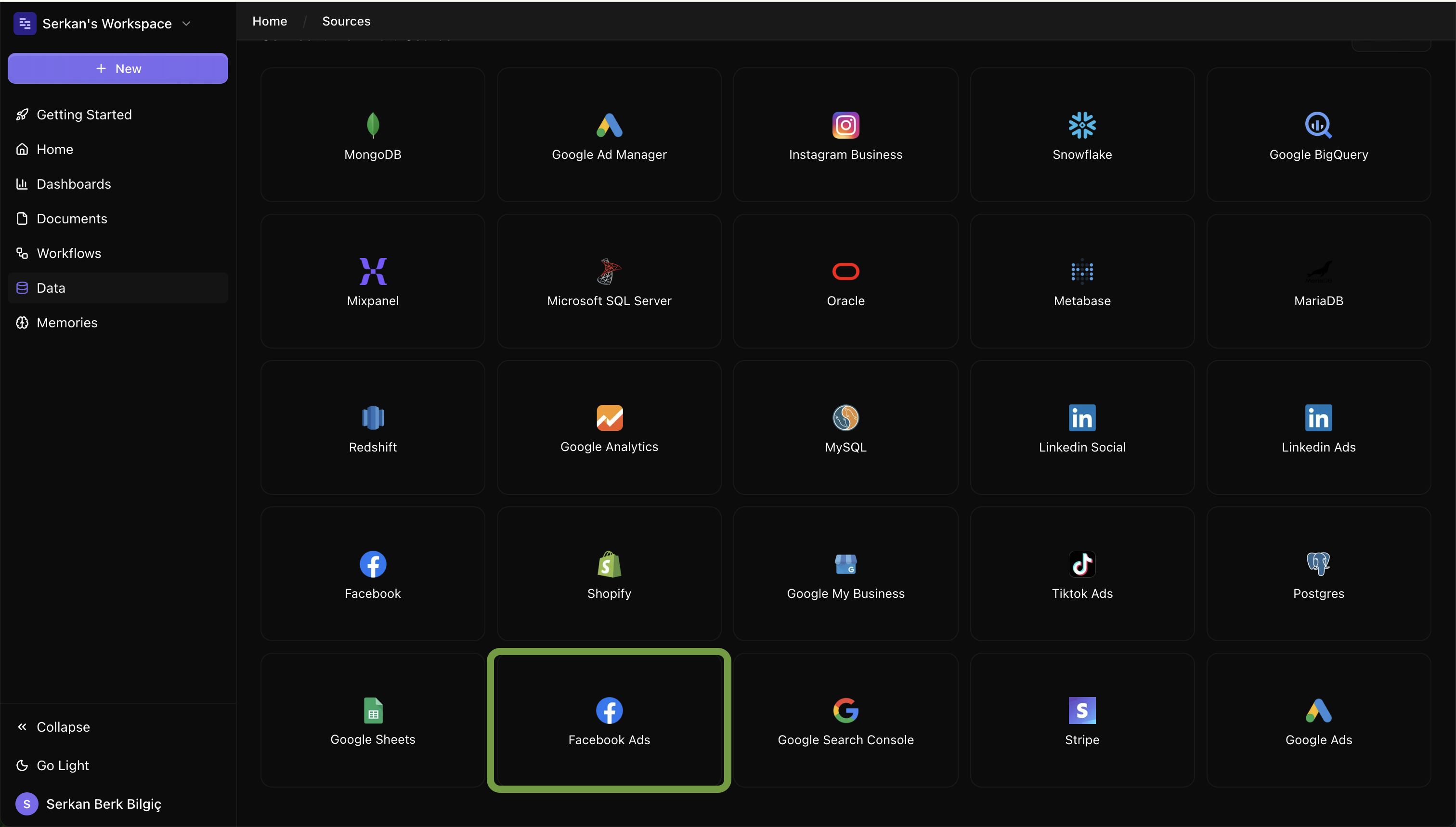Open the Facebook Ads icon
Viewport: 1456px width, 827px height.
tap(609, 711)
